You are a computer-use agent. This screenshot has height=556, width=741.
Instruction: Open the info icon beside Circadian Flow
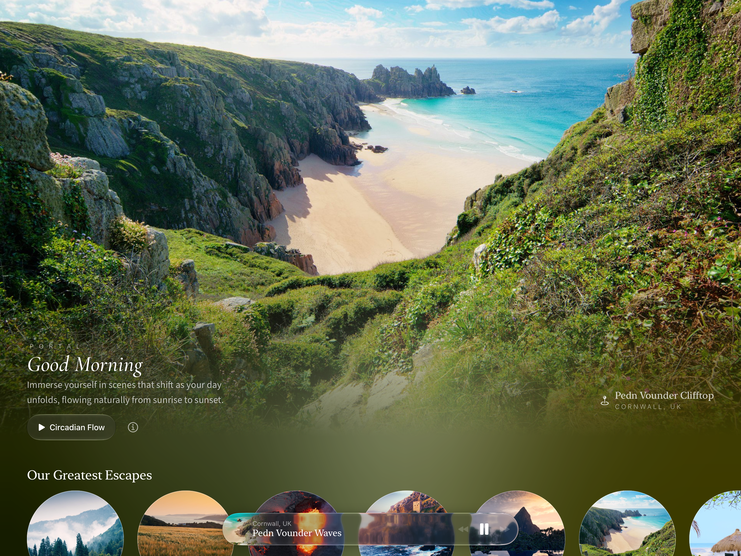click(x=133, y=427)
